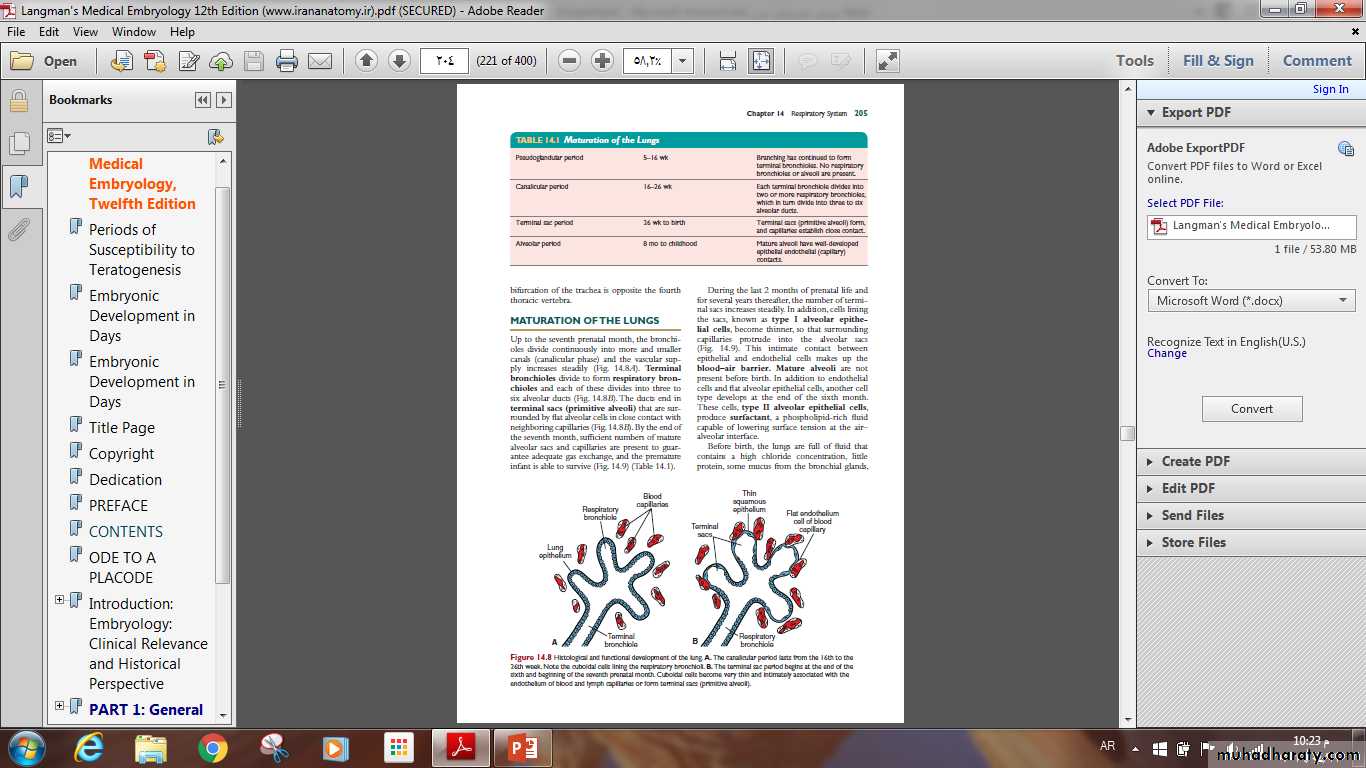Screen dimensions: 1366x768
Task: Open the Convert To format dropdown
Action: point(1251,300)
